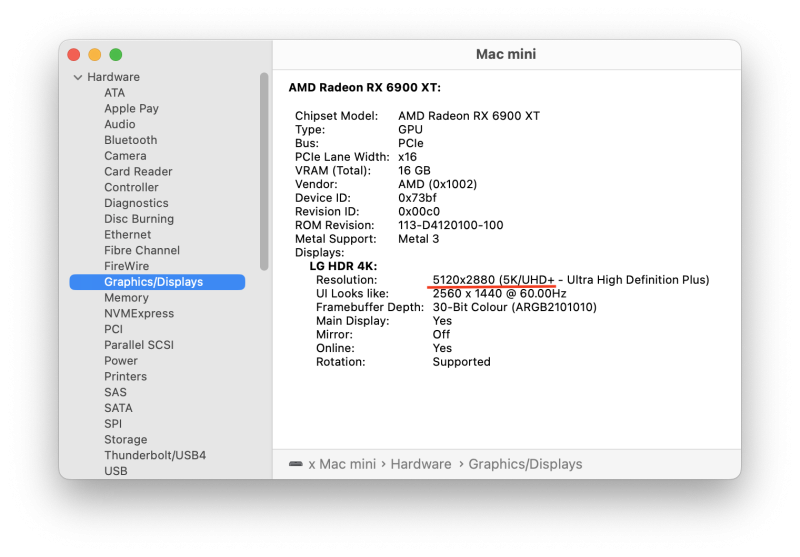
Task: Click Device ID value '0x73bf'
Action: pos(417,198)
